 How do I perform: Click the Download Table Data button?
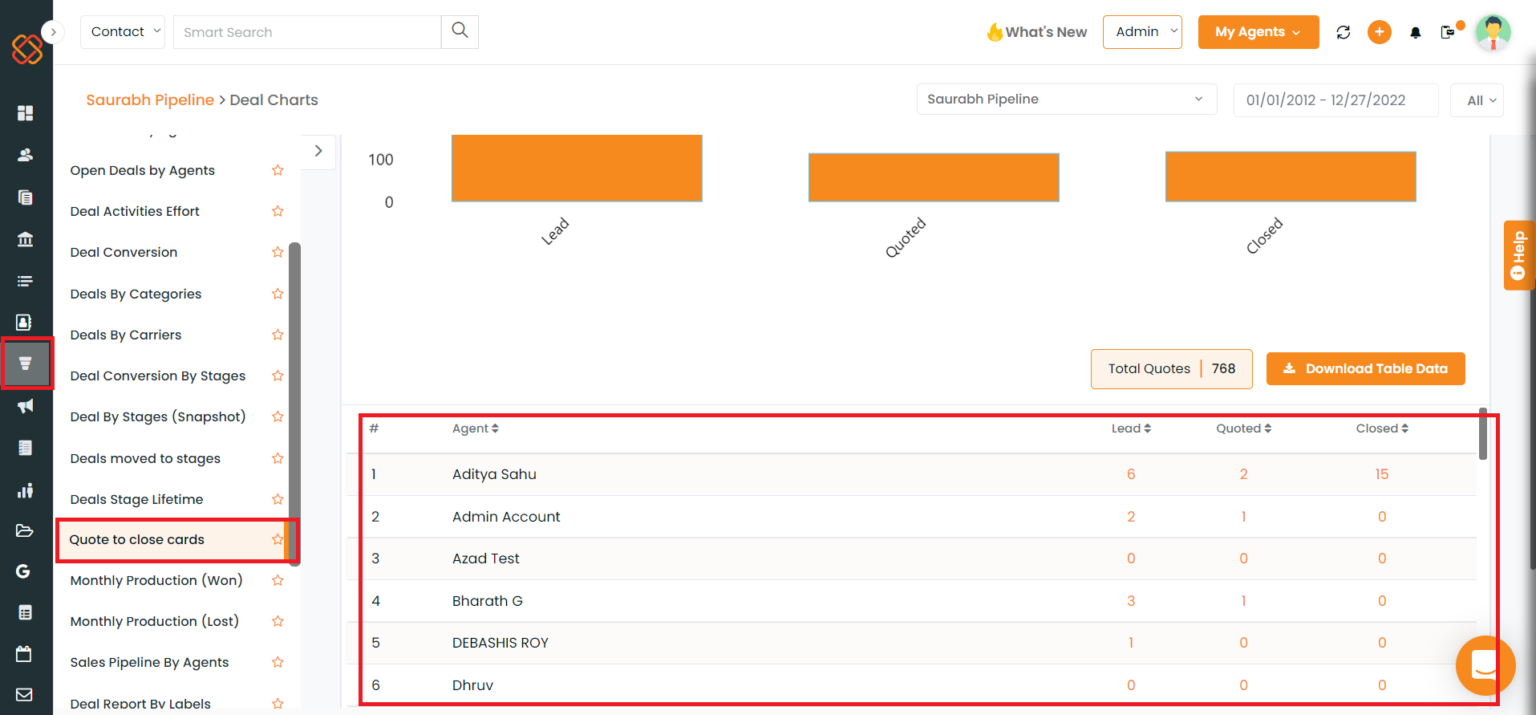point(1366,368)
